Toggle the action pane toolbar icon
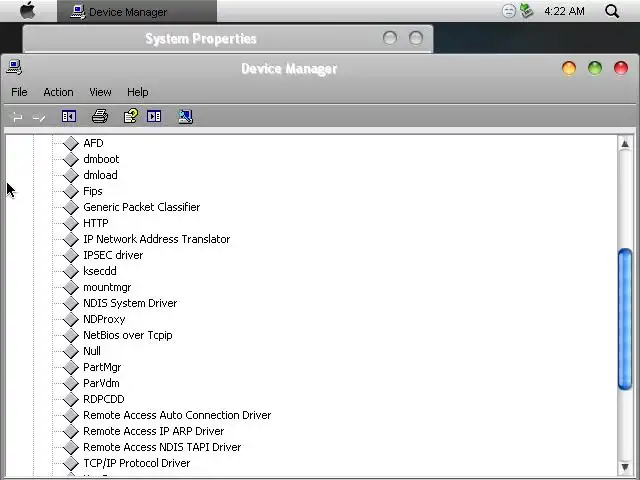Screen dimensions: 640x480 154,116
